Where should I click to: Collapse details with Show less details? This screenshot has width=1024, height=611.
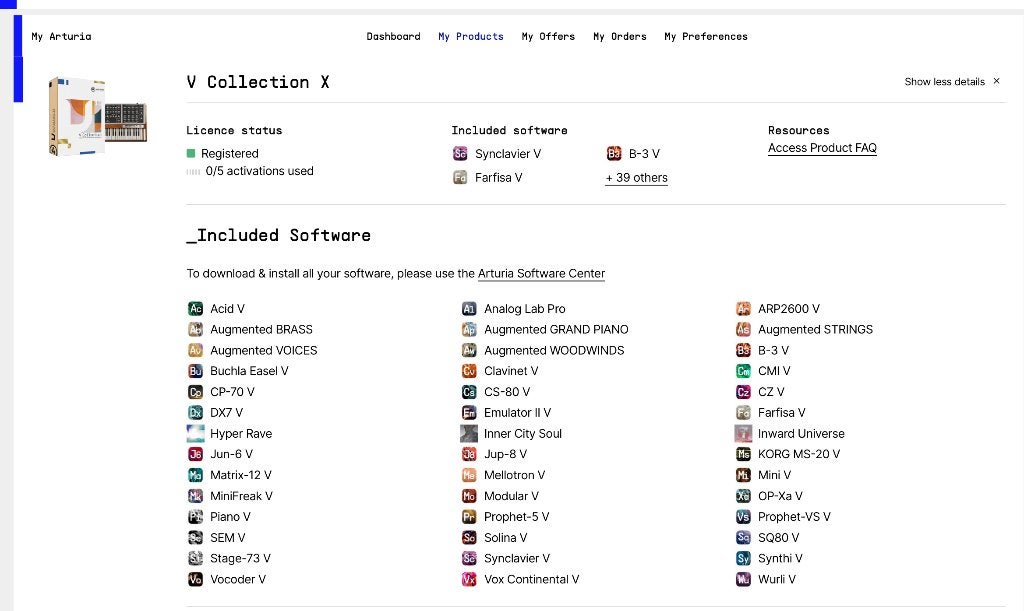click(x=944, y=82)
